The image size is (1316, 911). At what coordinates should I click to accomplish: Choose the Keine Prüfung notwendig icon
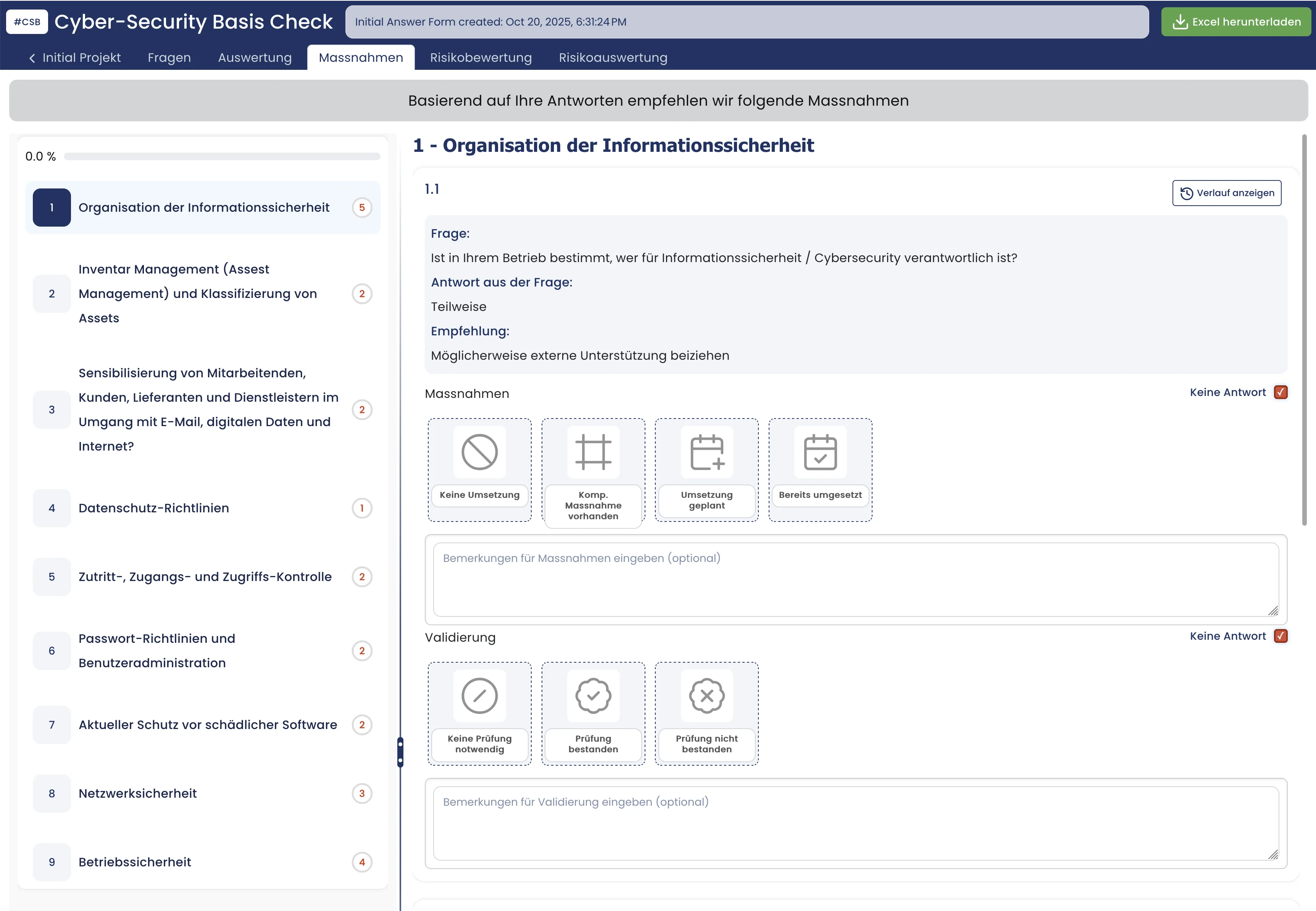(480, 696)
